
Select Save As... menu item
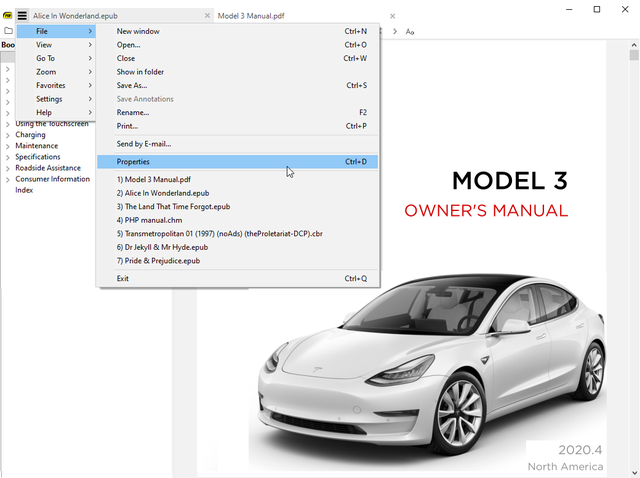[238, 85]
